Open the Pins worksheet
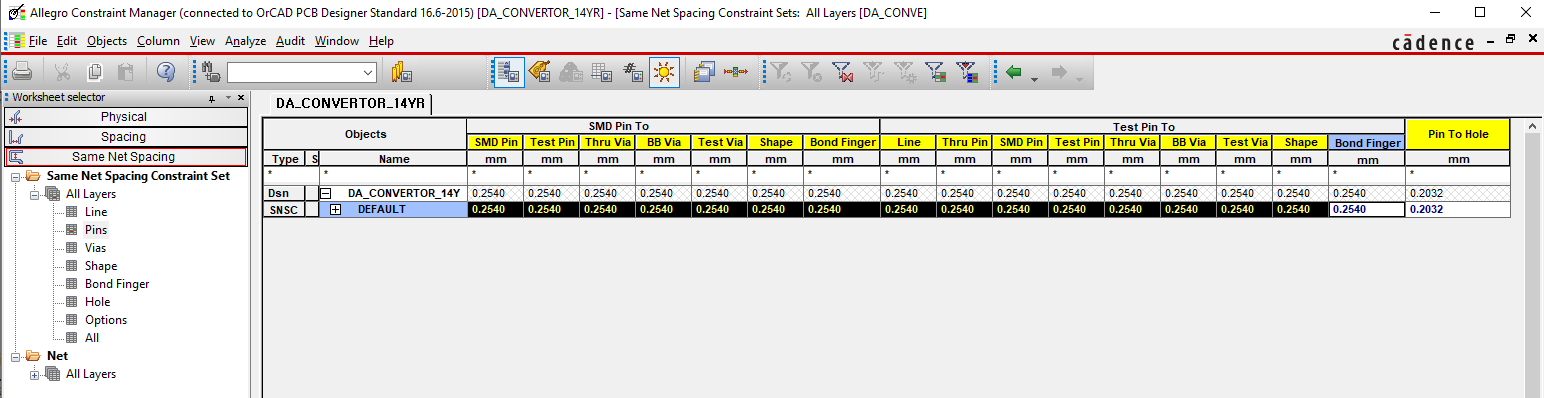 click(96, 230)
